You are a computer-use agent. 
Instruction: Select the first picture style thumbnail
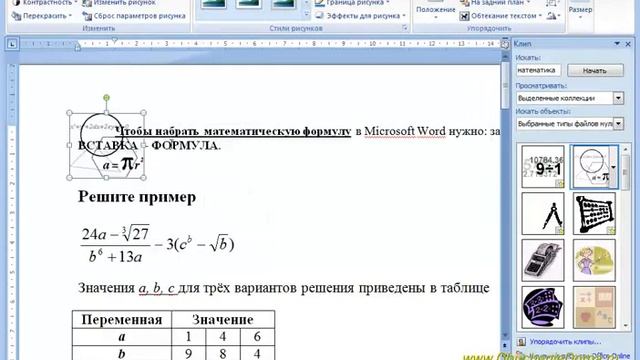click(213, 4)
